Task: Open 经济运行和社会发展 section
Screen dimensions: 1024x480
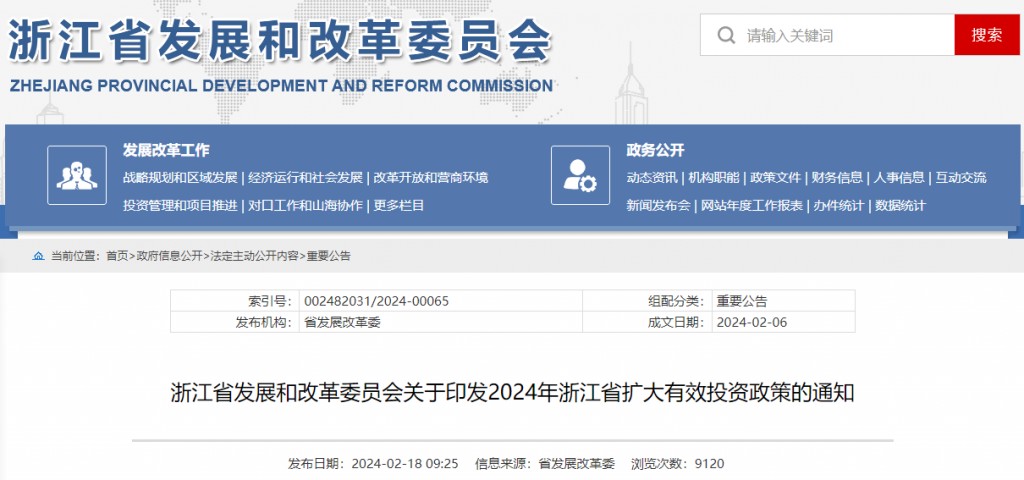Action: point(306,178)
